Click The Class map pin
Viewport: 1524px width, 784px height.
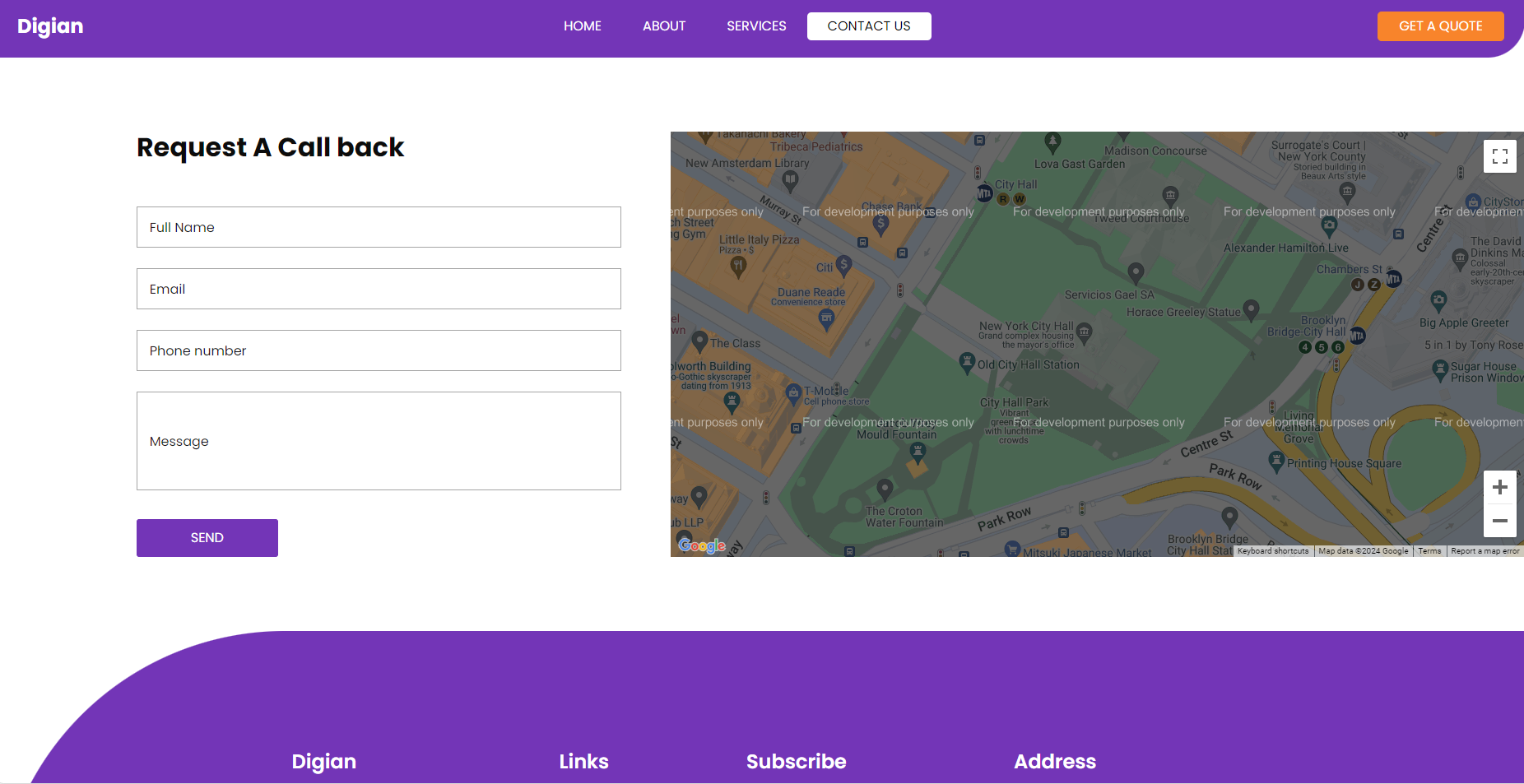pyautogui.click(x=700, y=341)
